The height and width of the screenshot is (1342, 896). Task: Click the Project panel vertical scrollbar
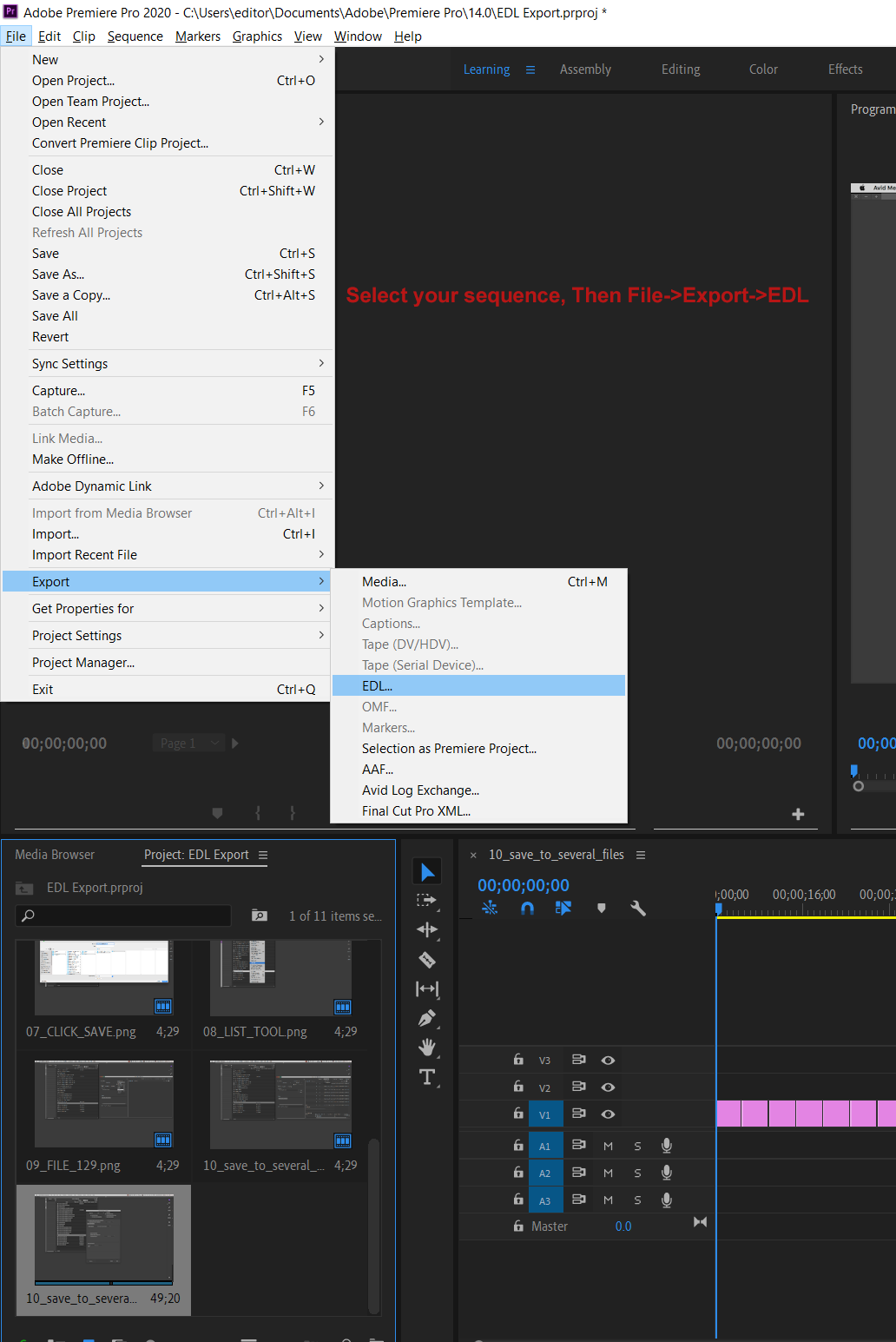374,1225
